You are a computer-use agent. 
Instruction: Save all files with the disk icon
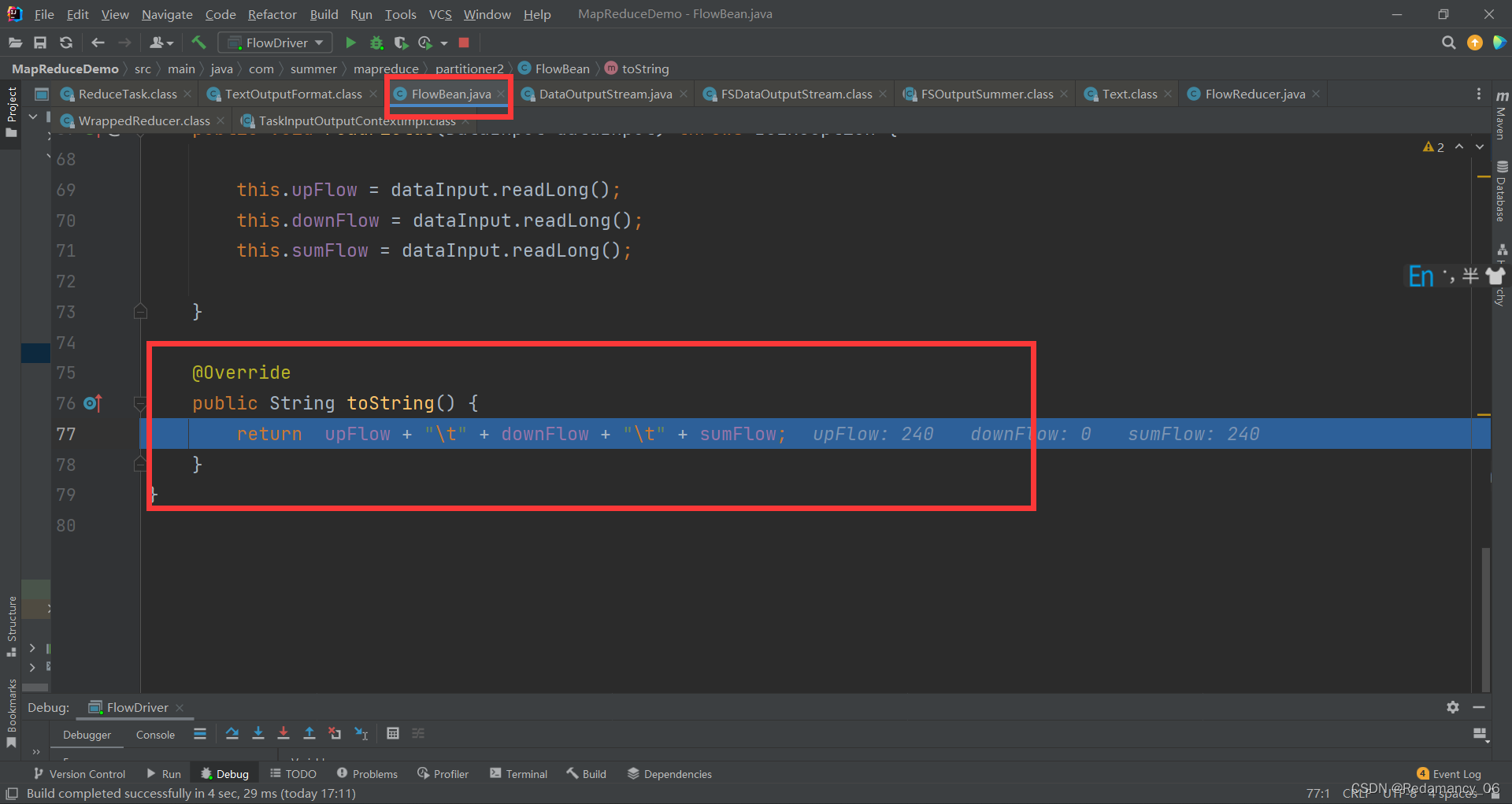[40, 43]
